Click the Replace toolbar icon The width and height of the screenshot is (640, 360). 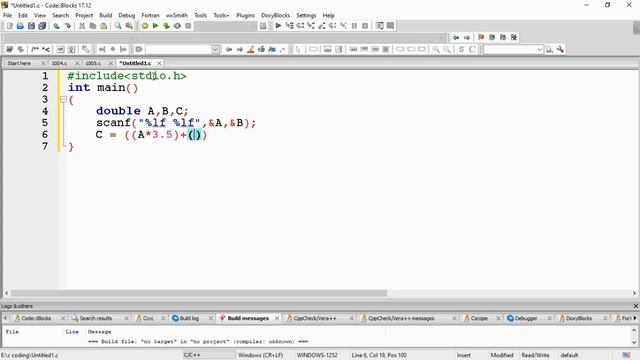coord(129,26)
